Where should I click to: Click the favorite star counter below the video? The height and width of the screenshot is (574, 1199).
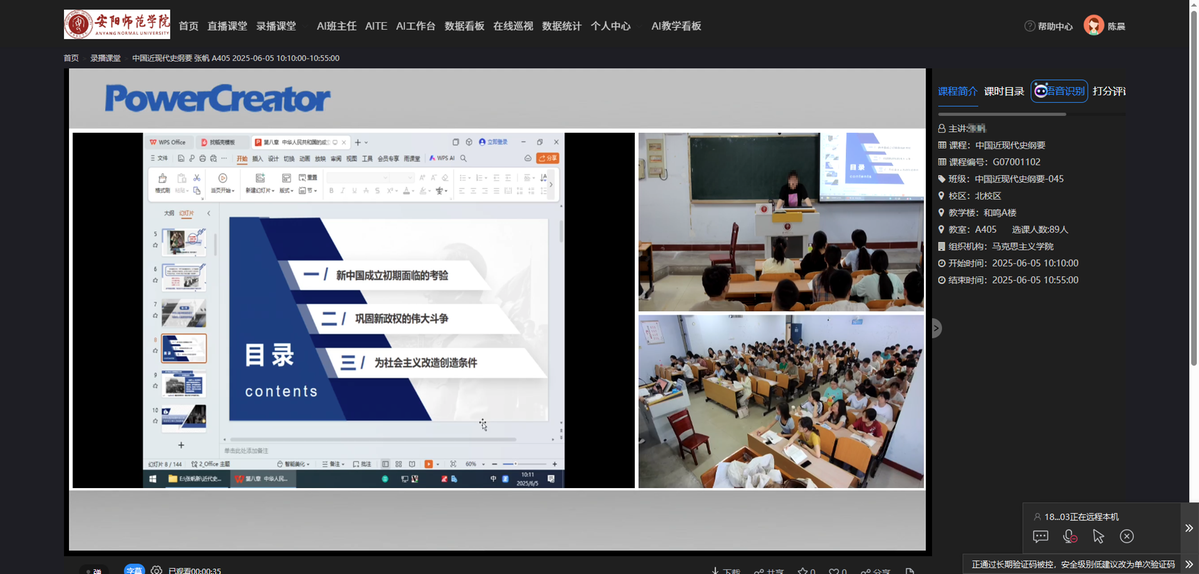click(806, 571)
